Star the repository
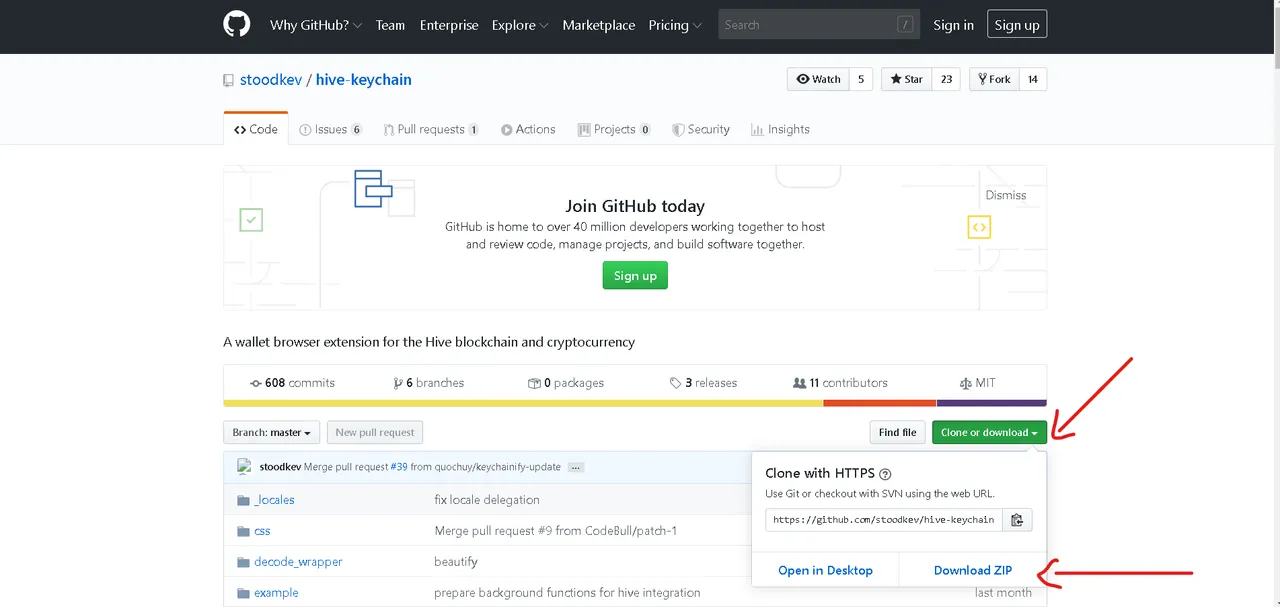 pyautogui.click(x=906, y=79)
